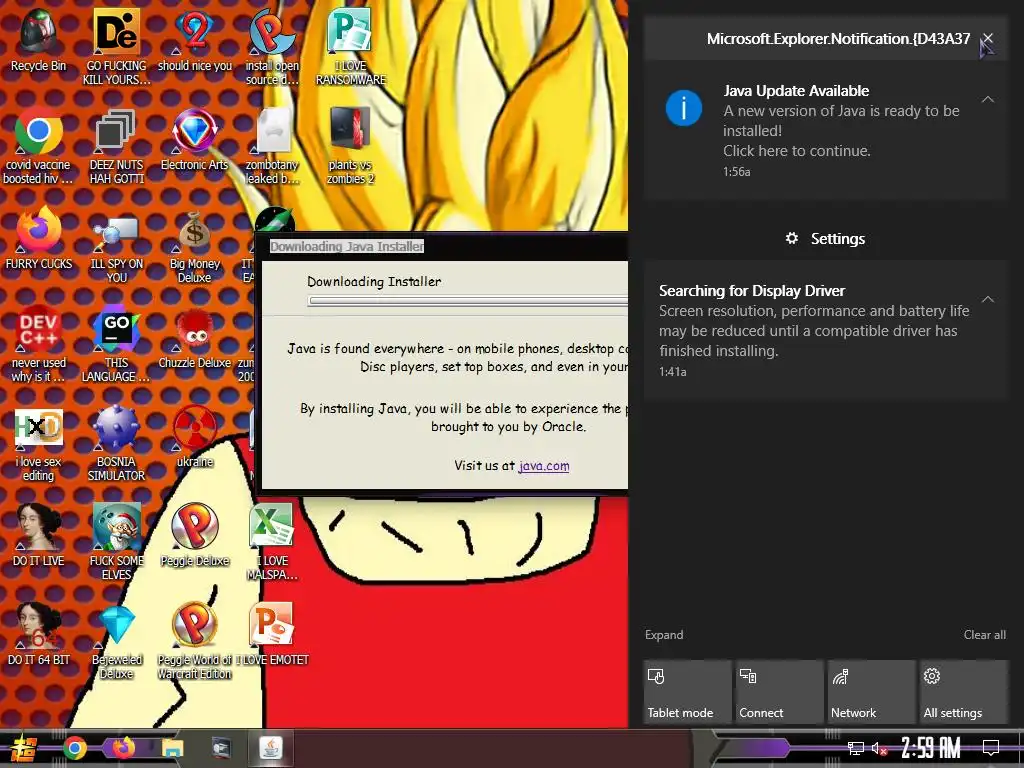
Task: Open the Settings notification group header
Action: [825, 238]
